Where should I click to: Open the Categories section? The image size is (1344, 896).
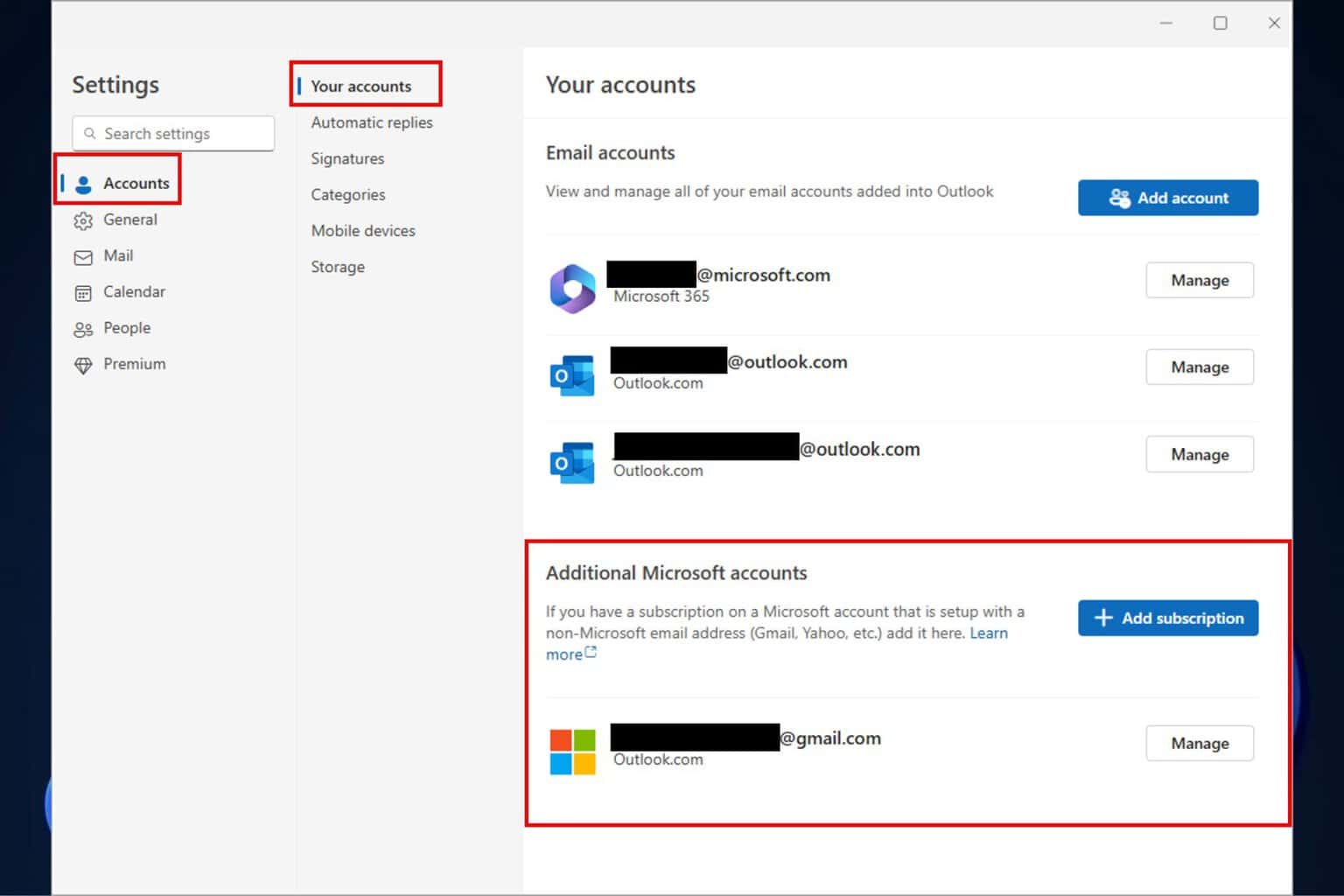click(348, 194)
